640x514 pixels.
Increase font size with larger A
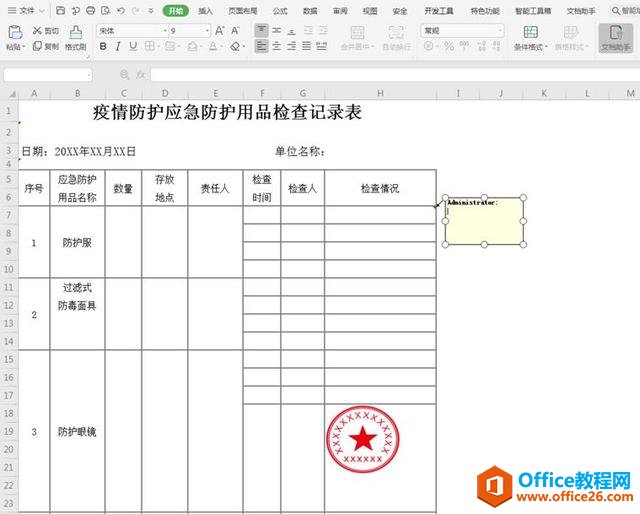tap(220, 31)
